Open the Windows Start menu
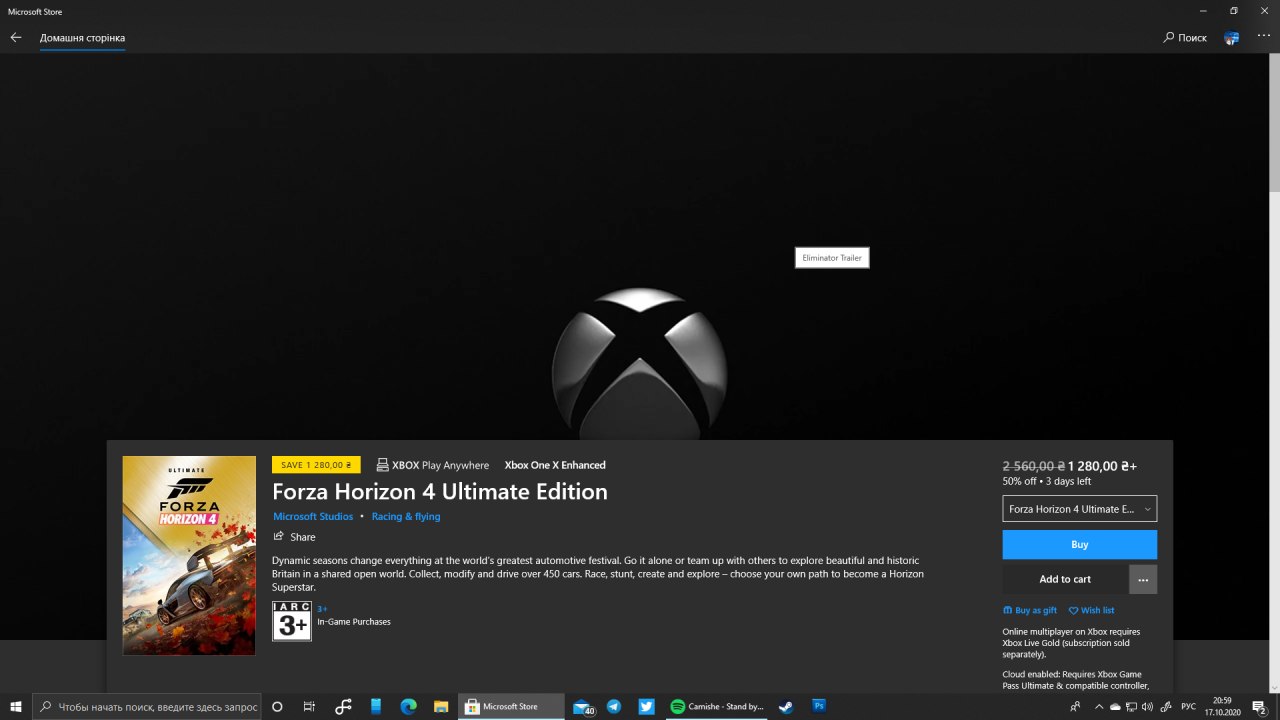The image size is (1280, 720). coord(16,706)
